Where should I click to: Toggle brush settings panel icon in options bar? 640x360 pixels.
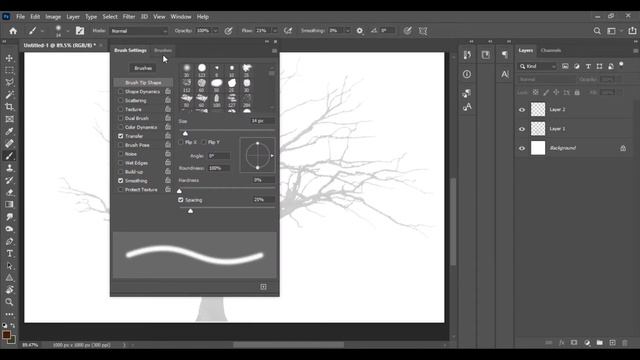coord(80,31)
